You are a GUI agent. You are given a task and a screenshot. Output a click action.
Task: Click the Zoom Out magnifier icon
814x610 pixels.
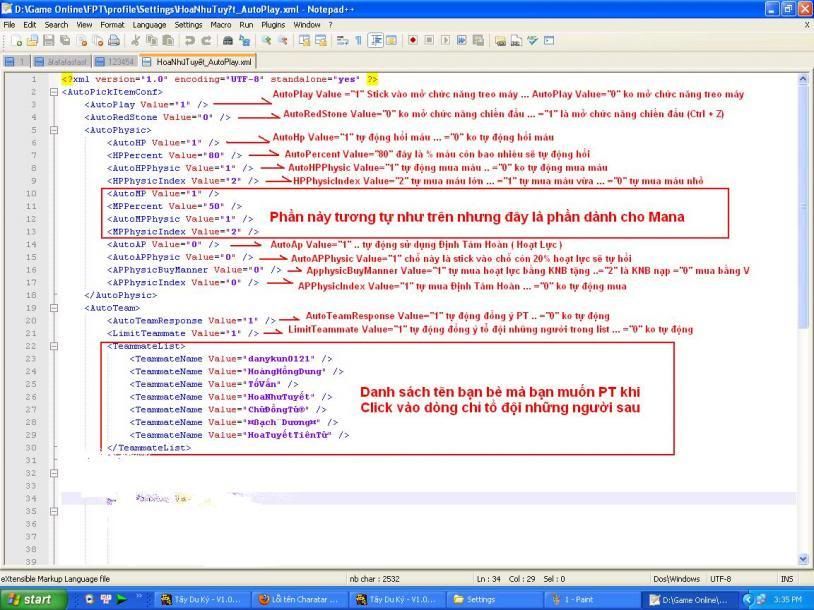[x=283, y=40]
